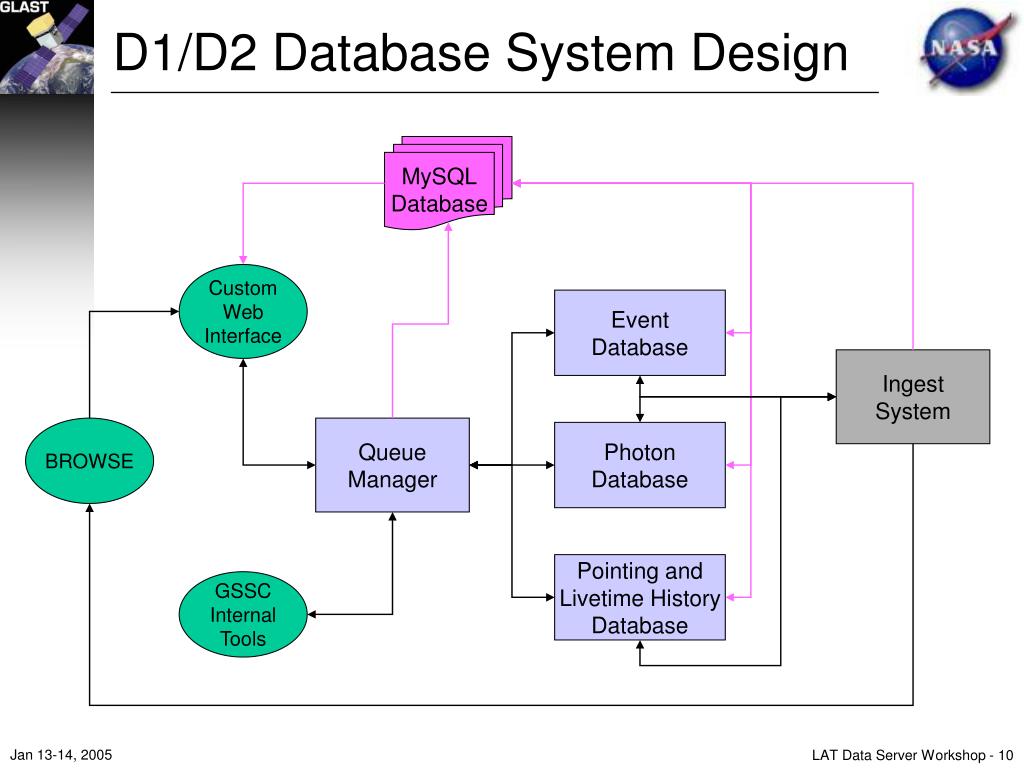Select the MySQL Database shape
Viewport: 1024px width, 768px height.
pos(448,183)
